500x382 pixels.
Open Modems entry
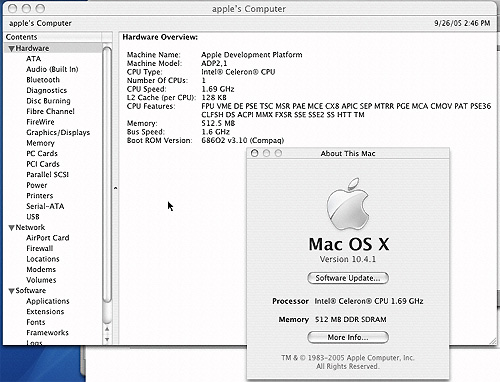coord(41,269)
